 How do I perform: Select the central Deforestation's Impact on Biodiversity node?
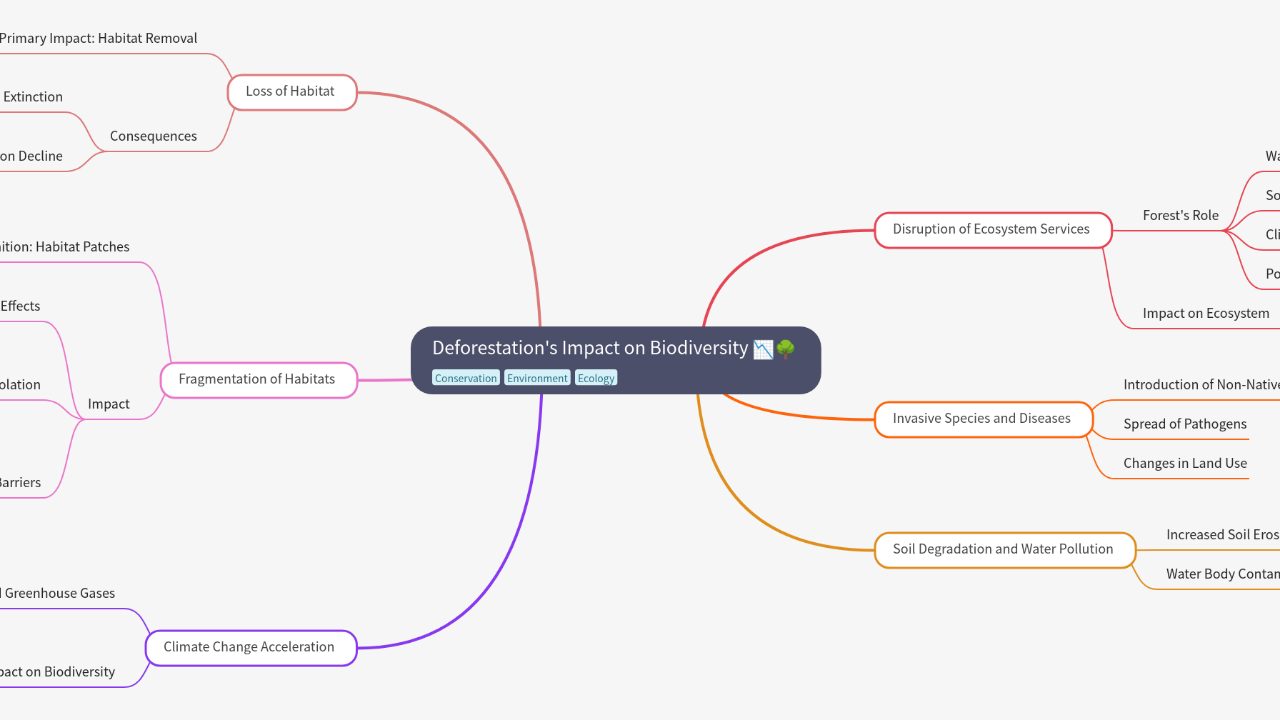click(616, 360)
